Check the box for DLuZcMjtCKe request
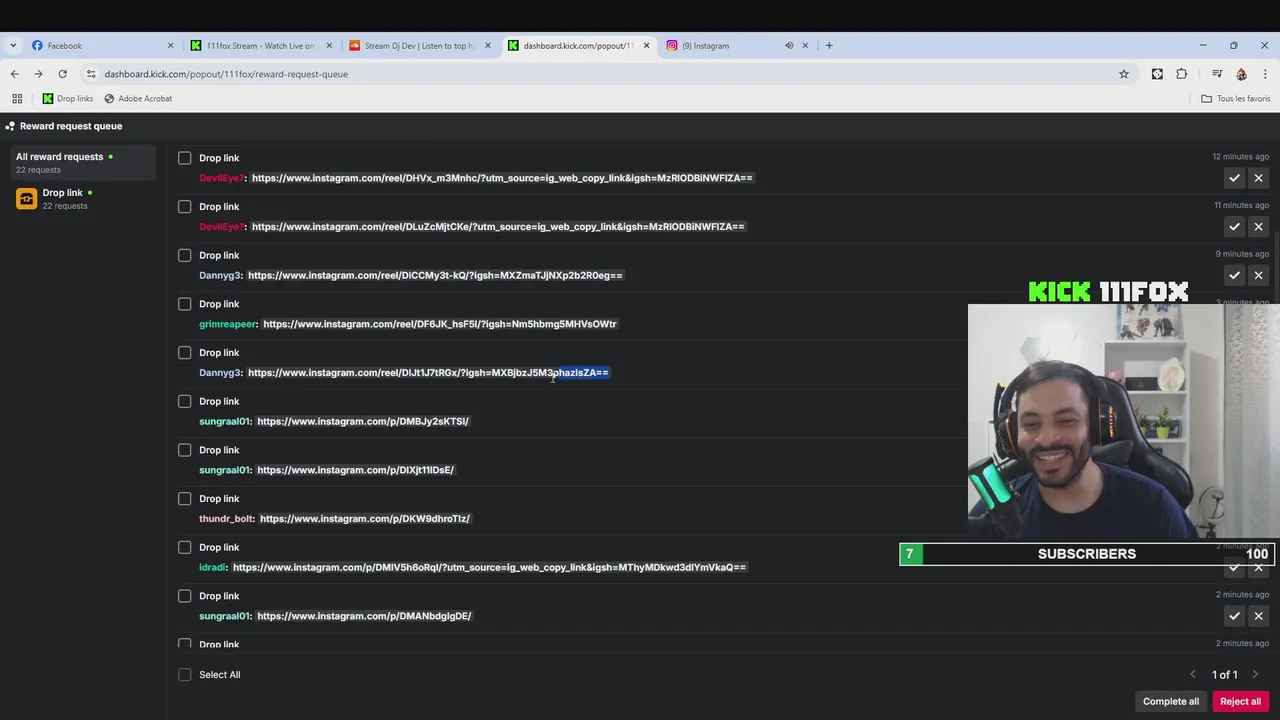The width and height of the screenshot is (1280, 720). 185,207
